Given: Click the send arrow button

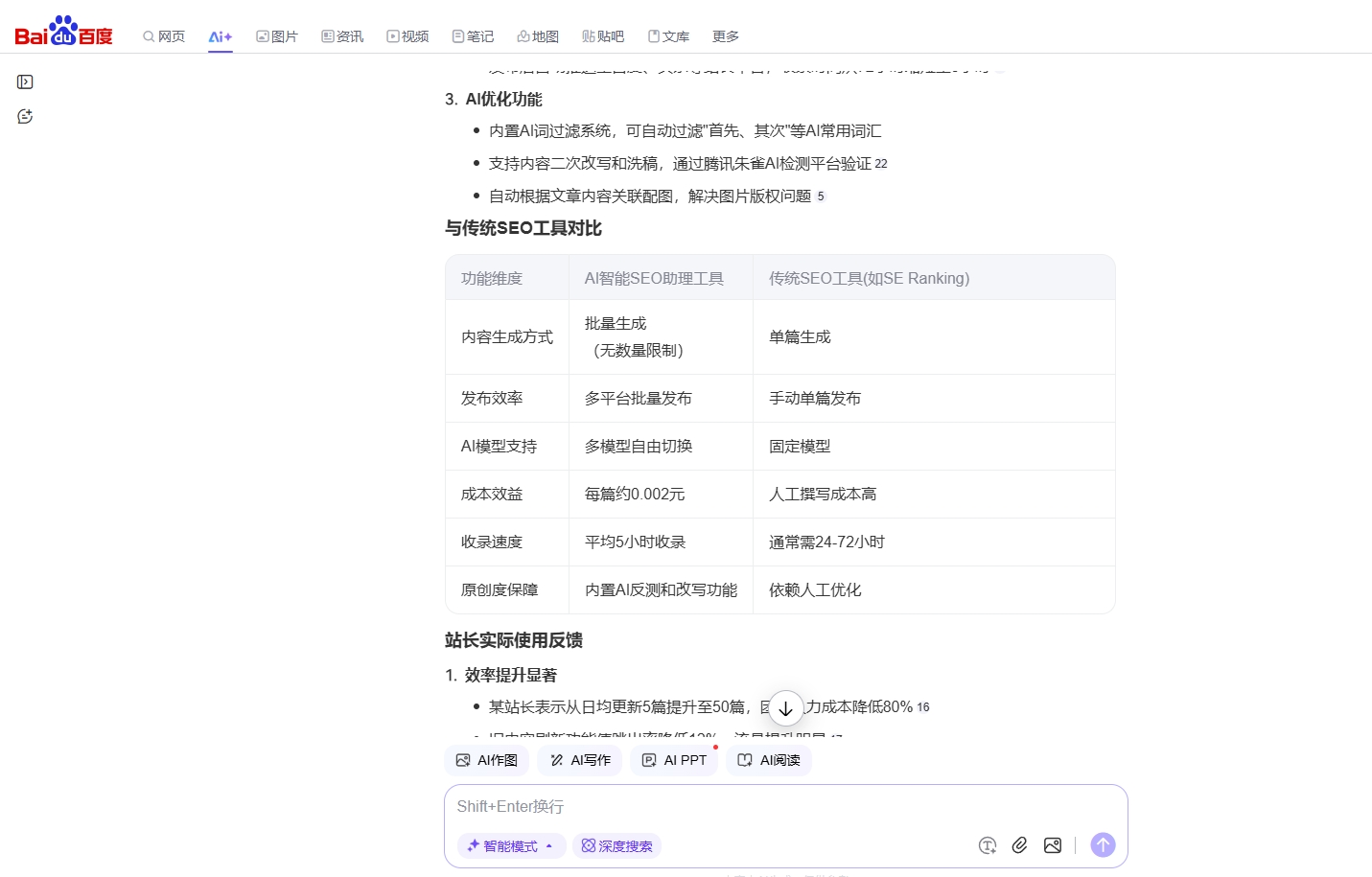Looking at the screenshot, I should click(x=1102, y=844).
